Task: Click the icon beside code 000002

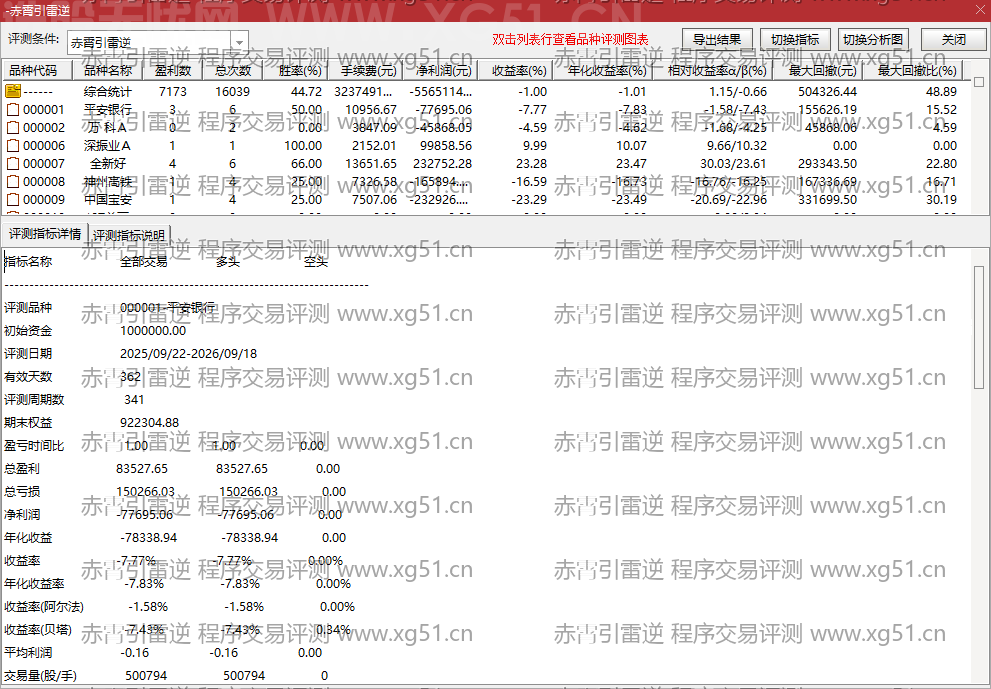Action: [13, 128]
